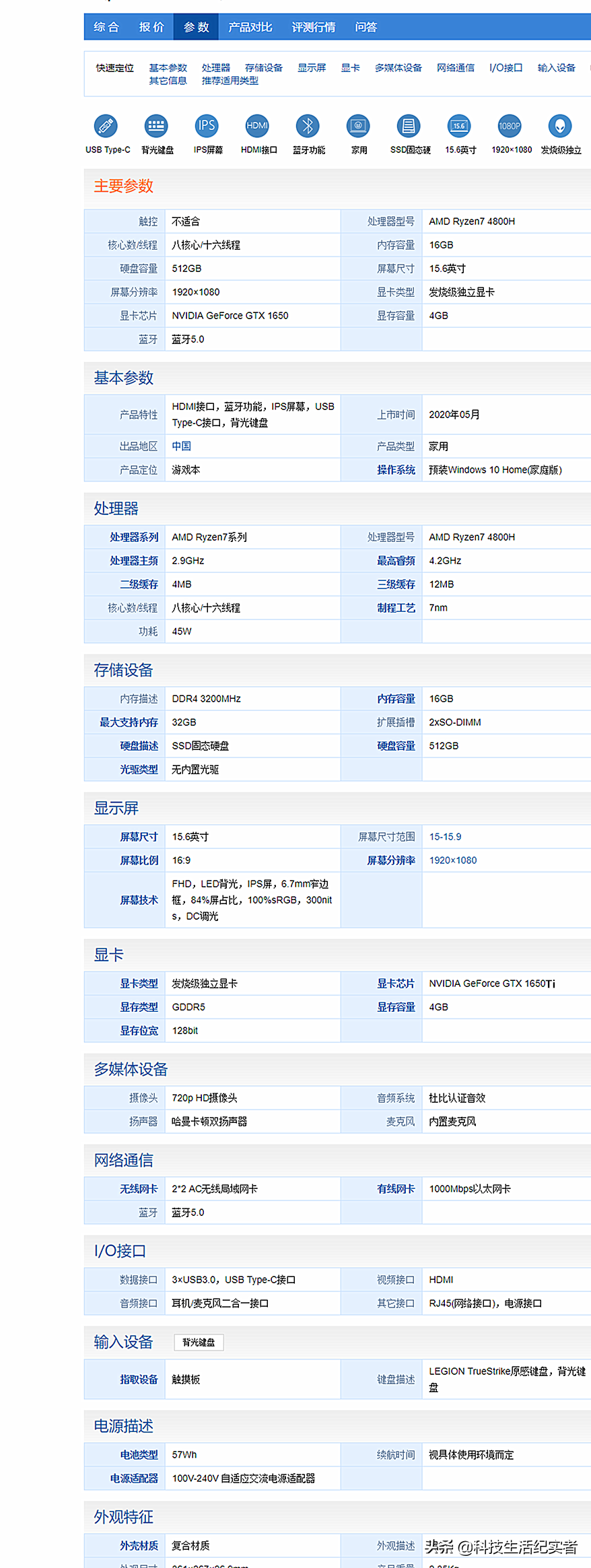Jump to 输入设备 quick link
This screenshot has height=1568, width=591.
(557, 68)
